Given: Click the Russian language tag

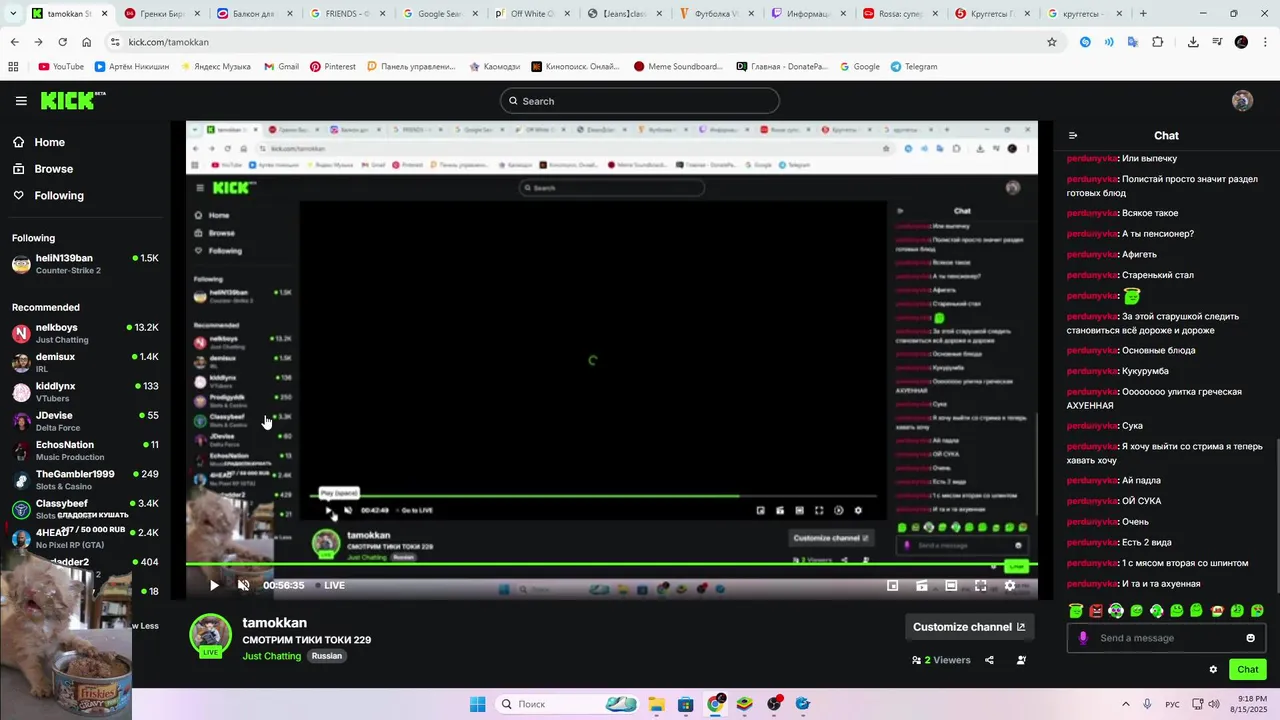Looking at the screenshot, I should point(326,656).
